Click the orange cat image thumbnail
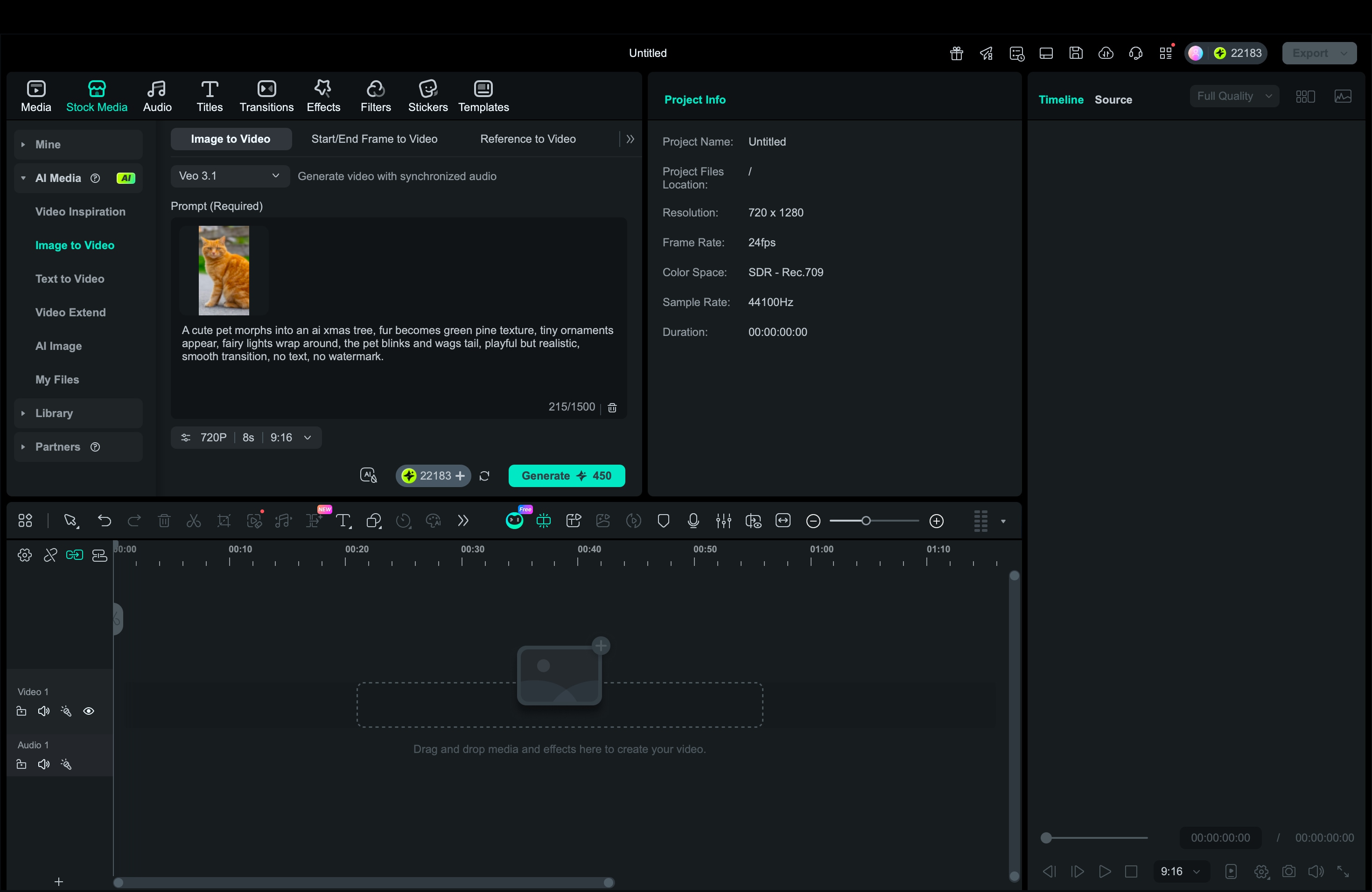Screen dimensions: 1372x892 (224, 270)
